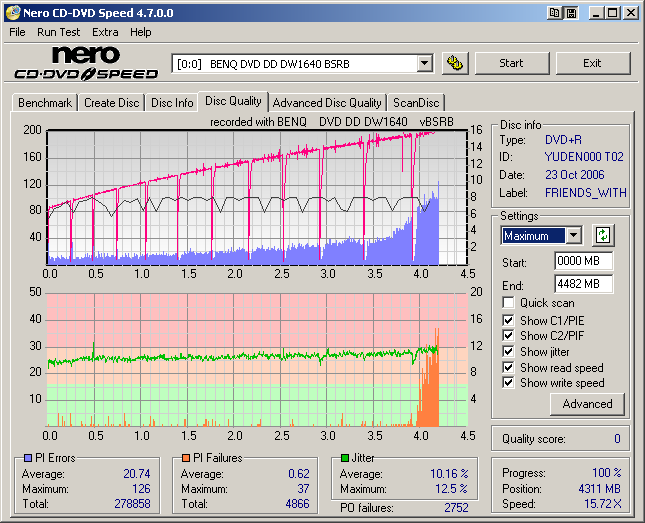Click PO failures value 2752
Image resolution: width=645 pixels, height=523 pixels.
click(456, 508)
